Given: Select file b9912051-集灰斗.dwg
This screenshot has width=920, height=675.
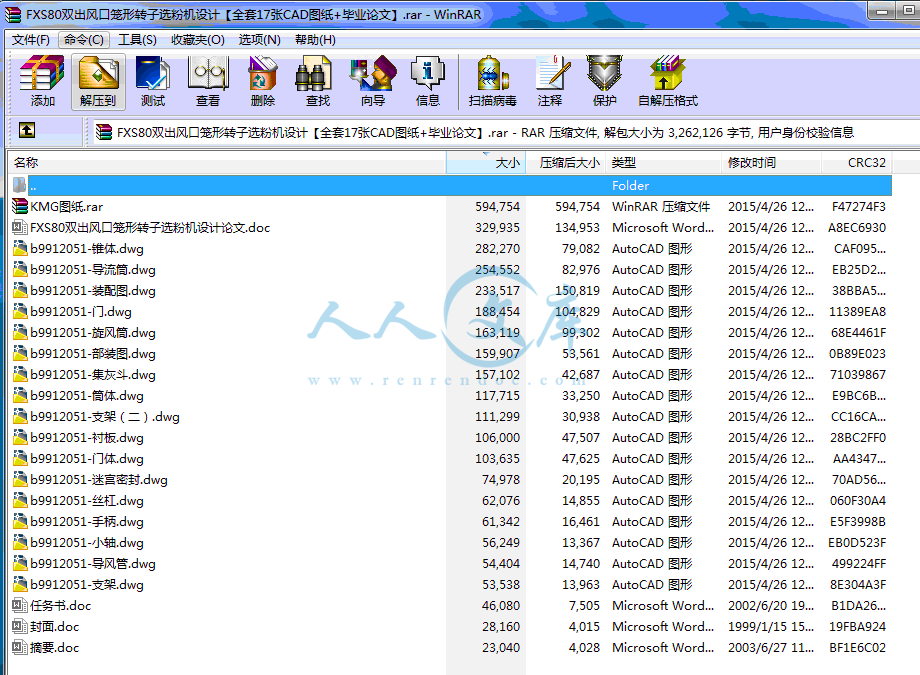Looking at the screenshot, I should (93, 374).
